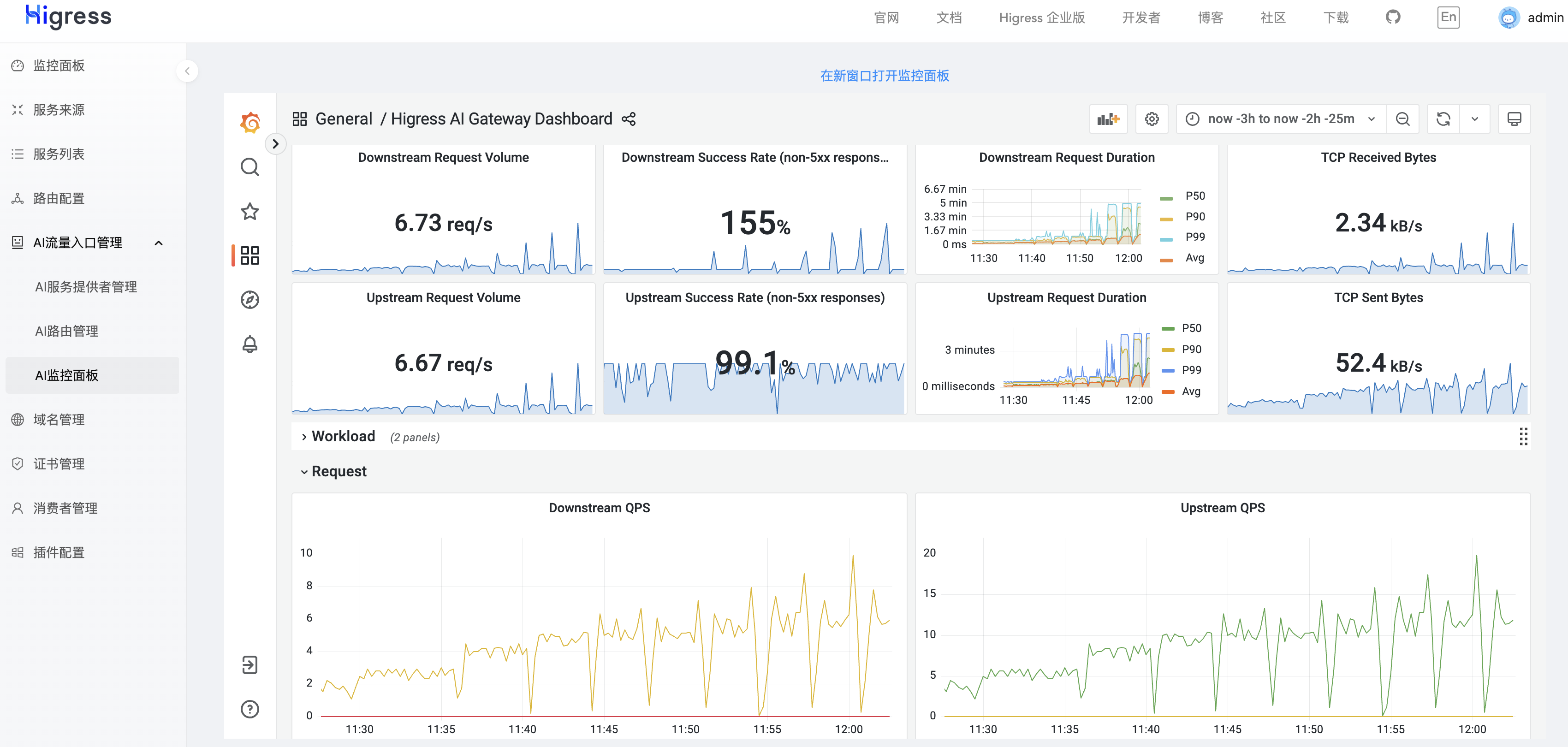Open the Grafana explore compass icon
Image resolution: width=1568 pixels, height=747 pixels.
pyautogui.click(x=249, y=300)
